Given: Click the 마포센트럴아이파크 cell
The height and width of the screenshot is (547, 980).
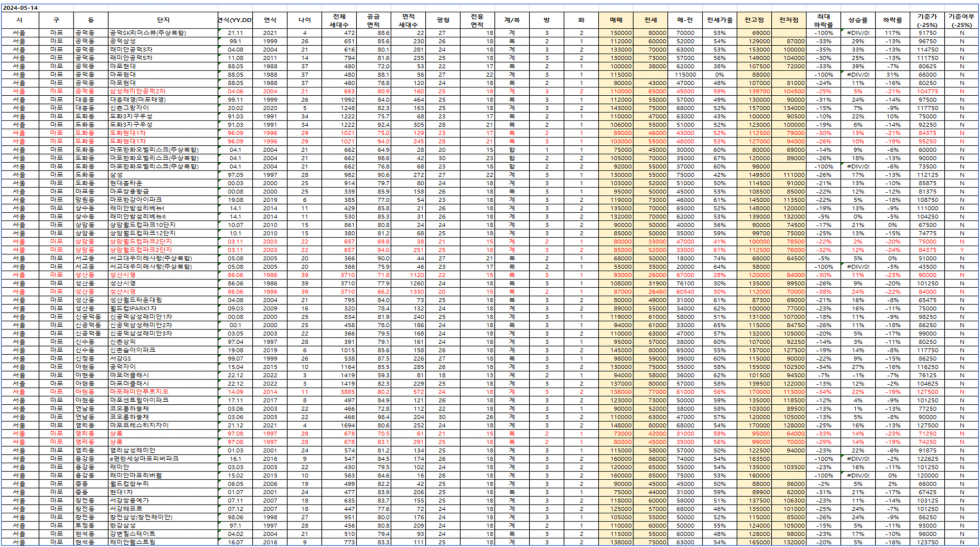Looking at the screenshot, I should pyautogui.click(x=163, y=400).
